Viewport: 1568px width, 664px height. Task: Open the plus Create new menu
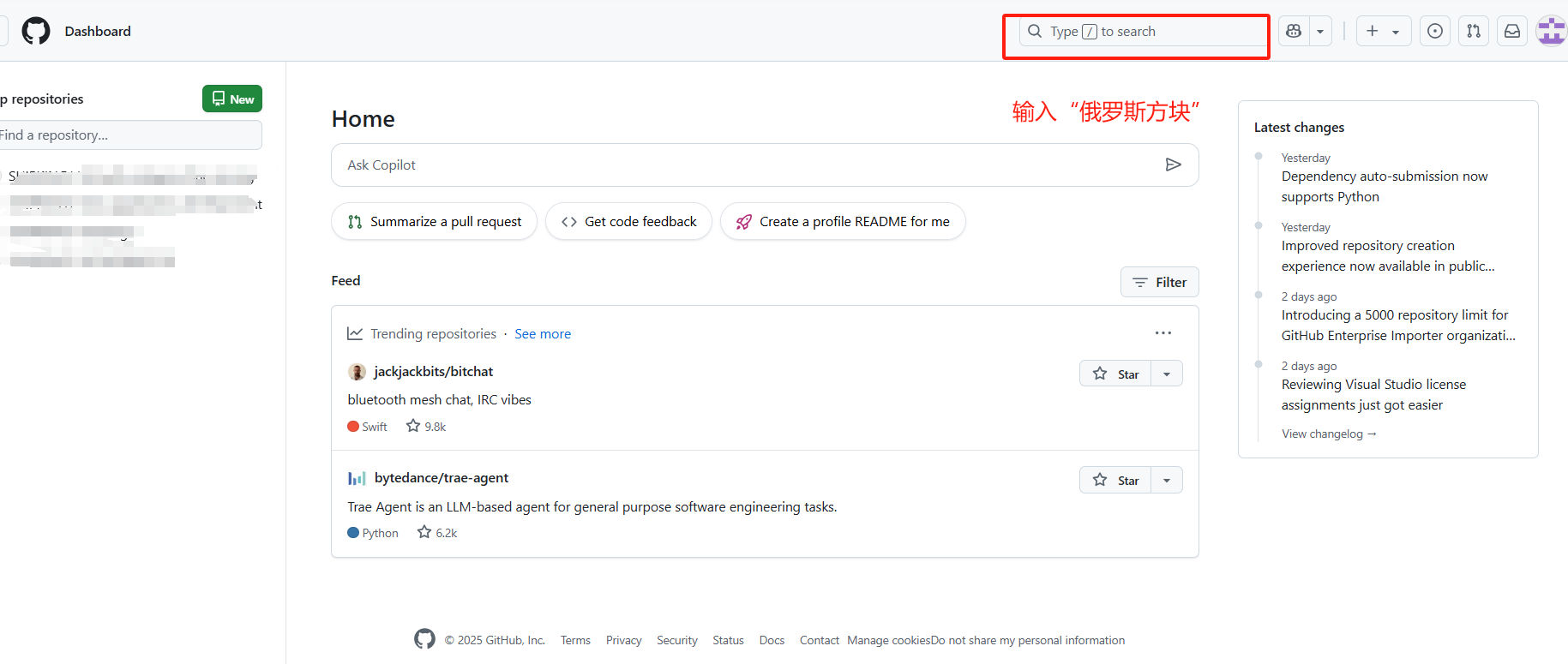coord(1384,31)
